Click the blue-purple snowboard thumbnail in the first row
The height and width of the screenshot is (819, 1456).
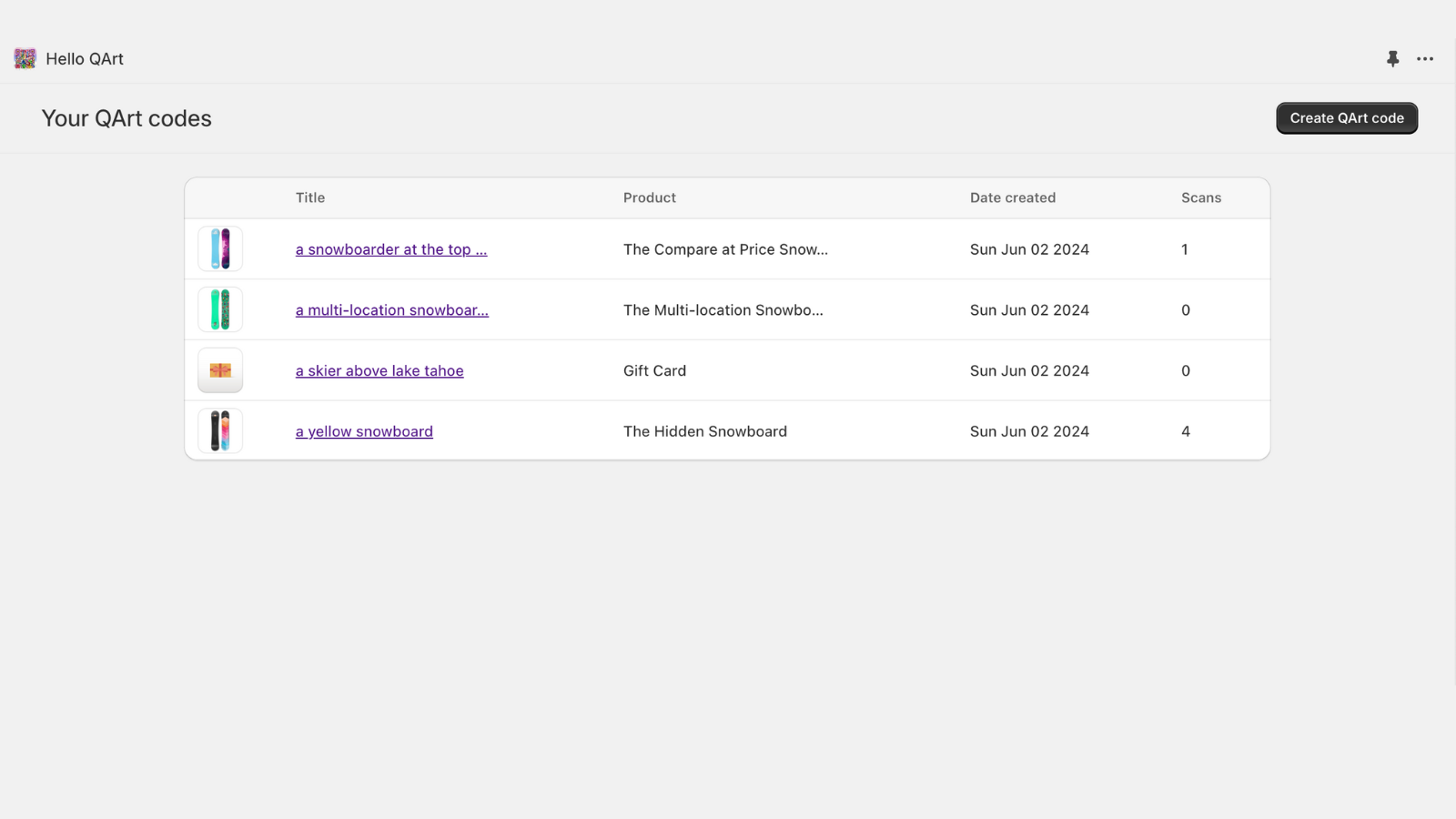(220, 248)
